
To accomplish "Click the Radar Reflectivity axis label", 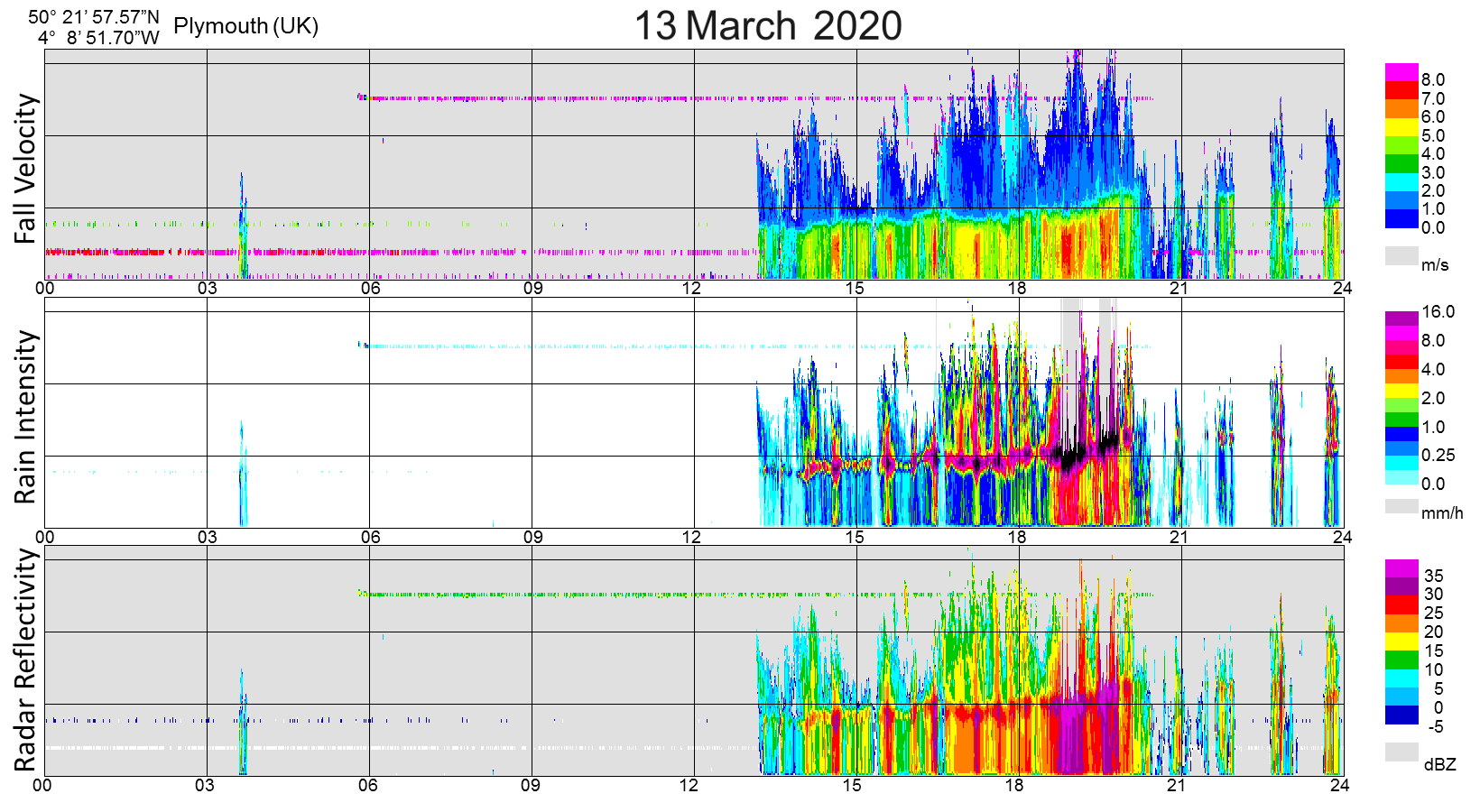I will [25, 660].
